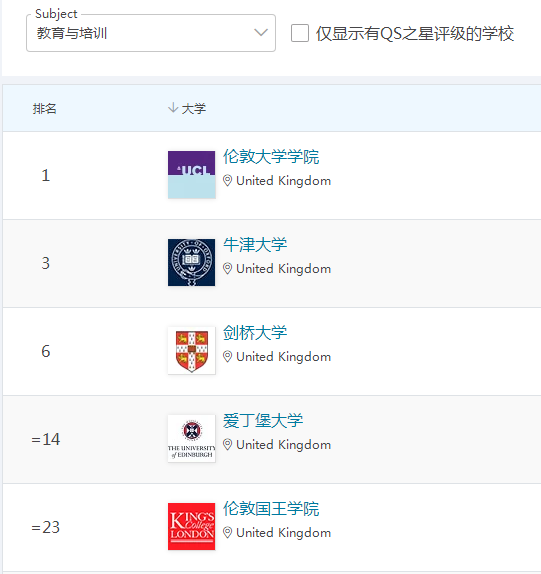Viewport: 541px width, 574px height.
Task: Click location pin under 爱丁堡大学
Action: [227, 445]
